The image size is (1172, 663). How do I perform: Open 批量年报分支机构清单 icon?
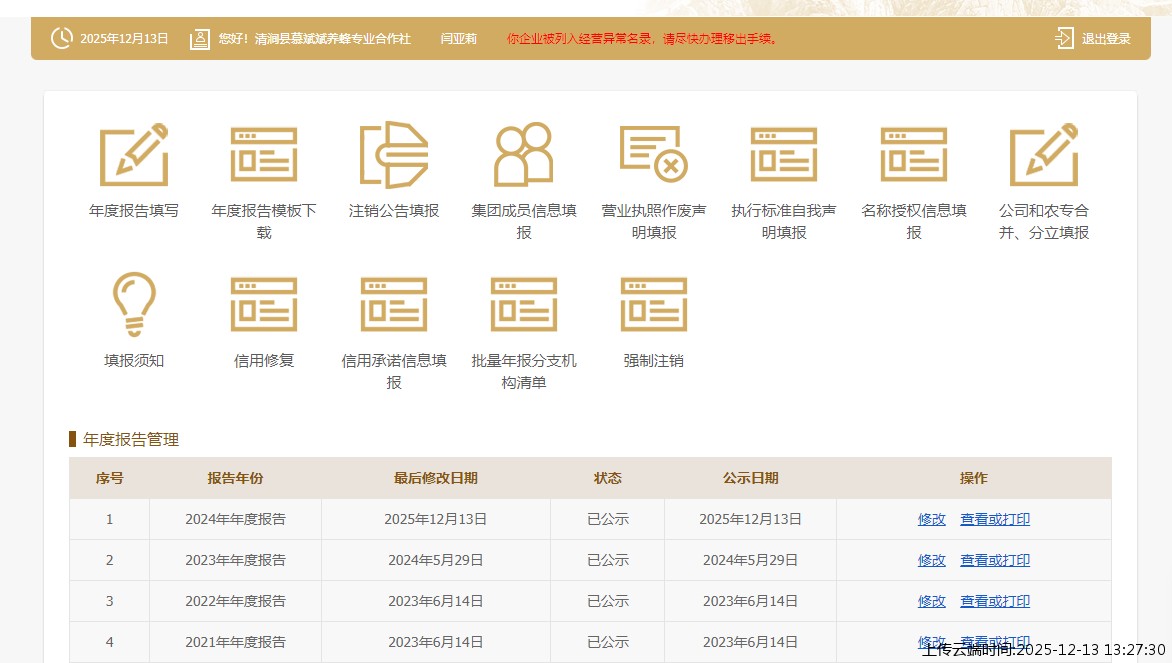(524, 304)
